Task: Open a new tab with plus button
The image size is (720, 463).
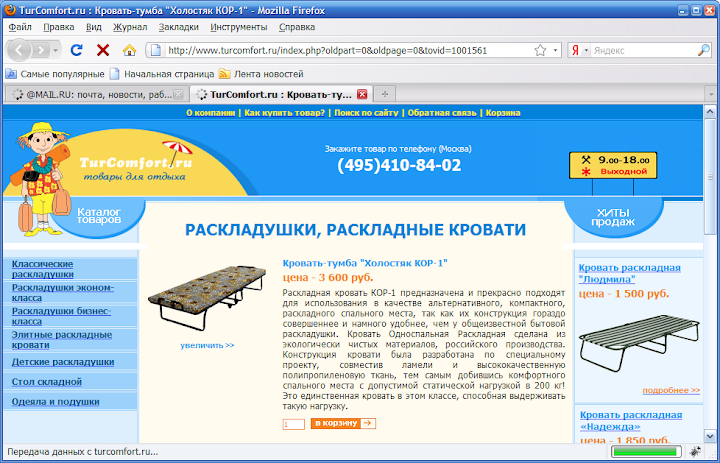Action: (x=385, y=95)
